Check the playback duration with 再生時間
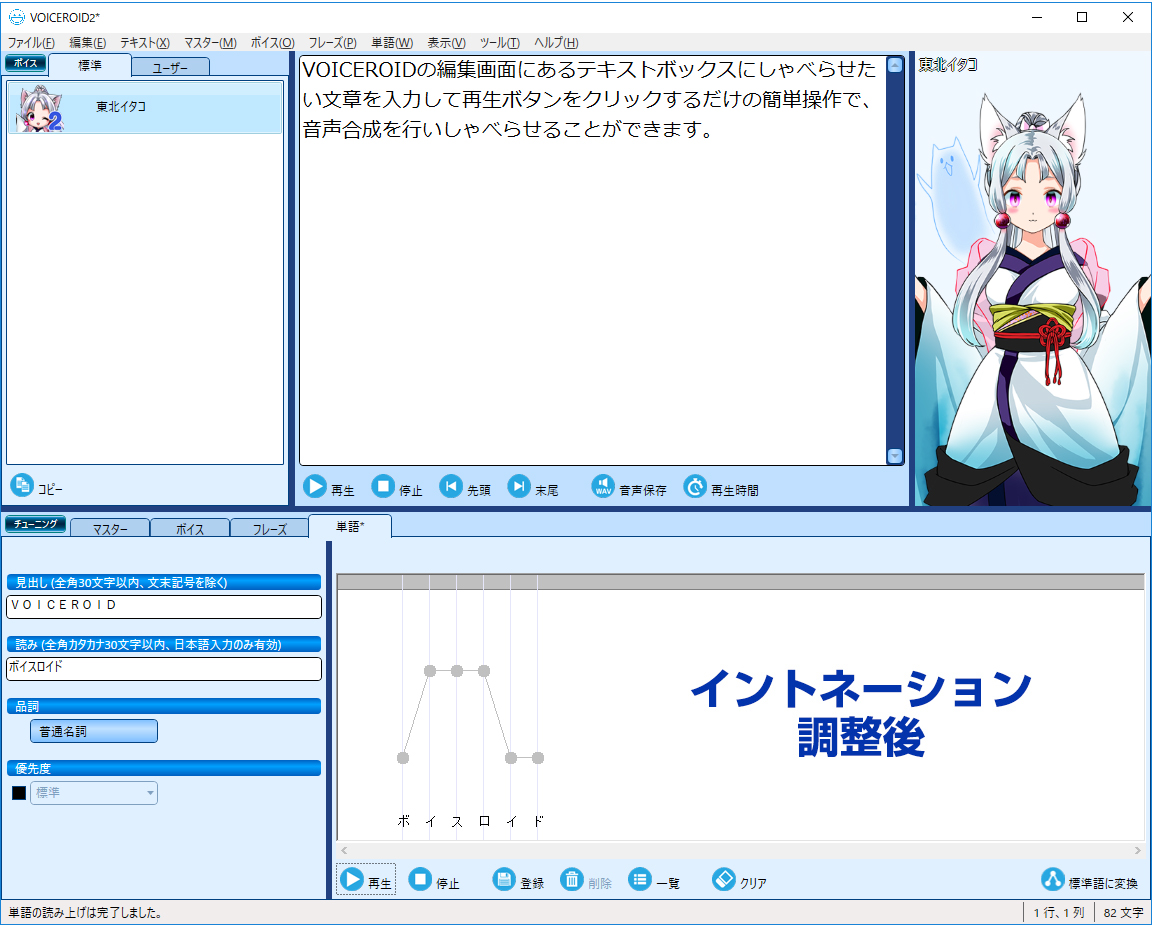The width and height of the screenshot is (1153, 927). tap(721, 488)
